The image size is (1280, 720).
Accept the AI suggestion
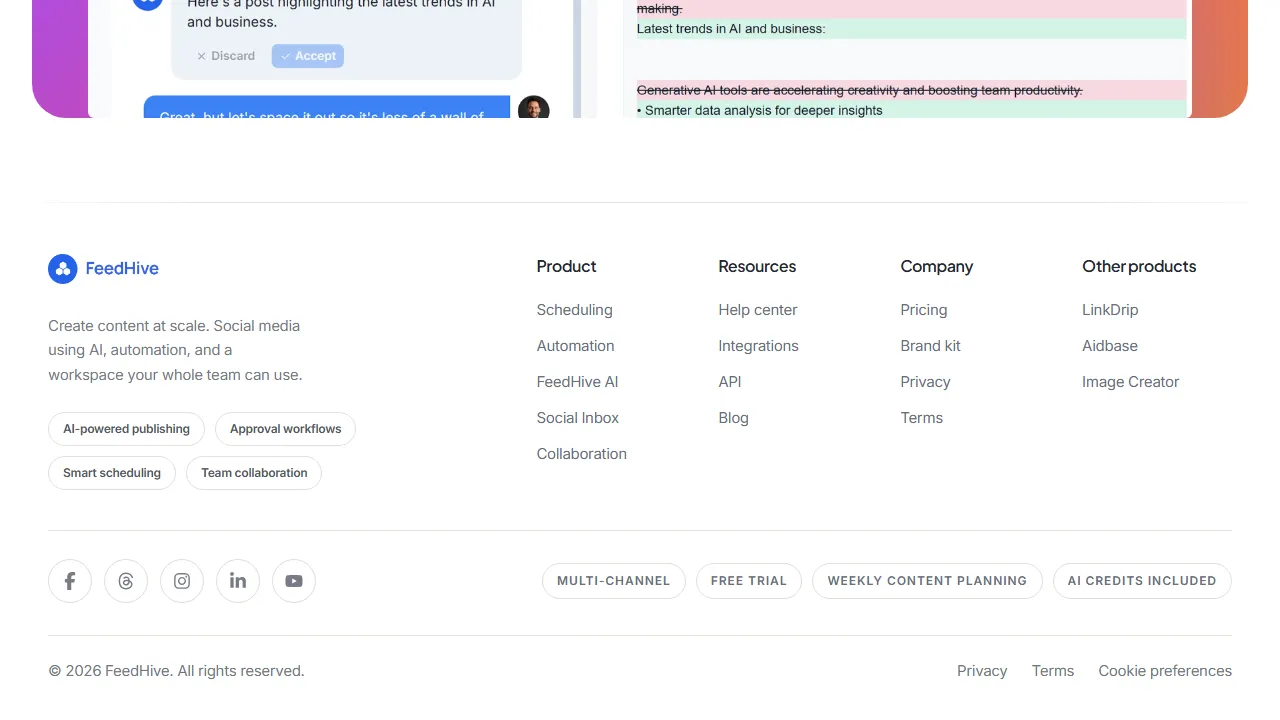coord(308,56)
